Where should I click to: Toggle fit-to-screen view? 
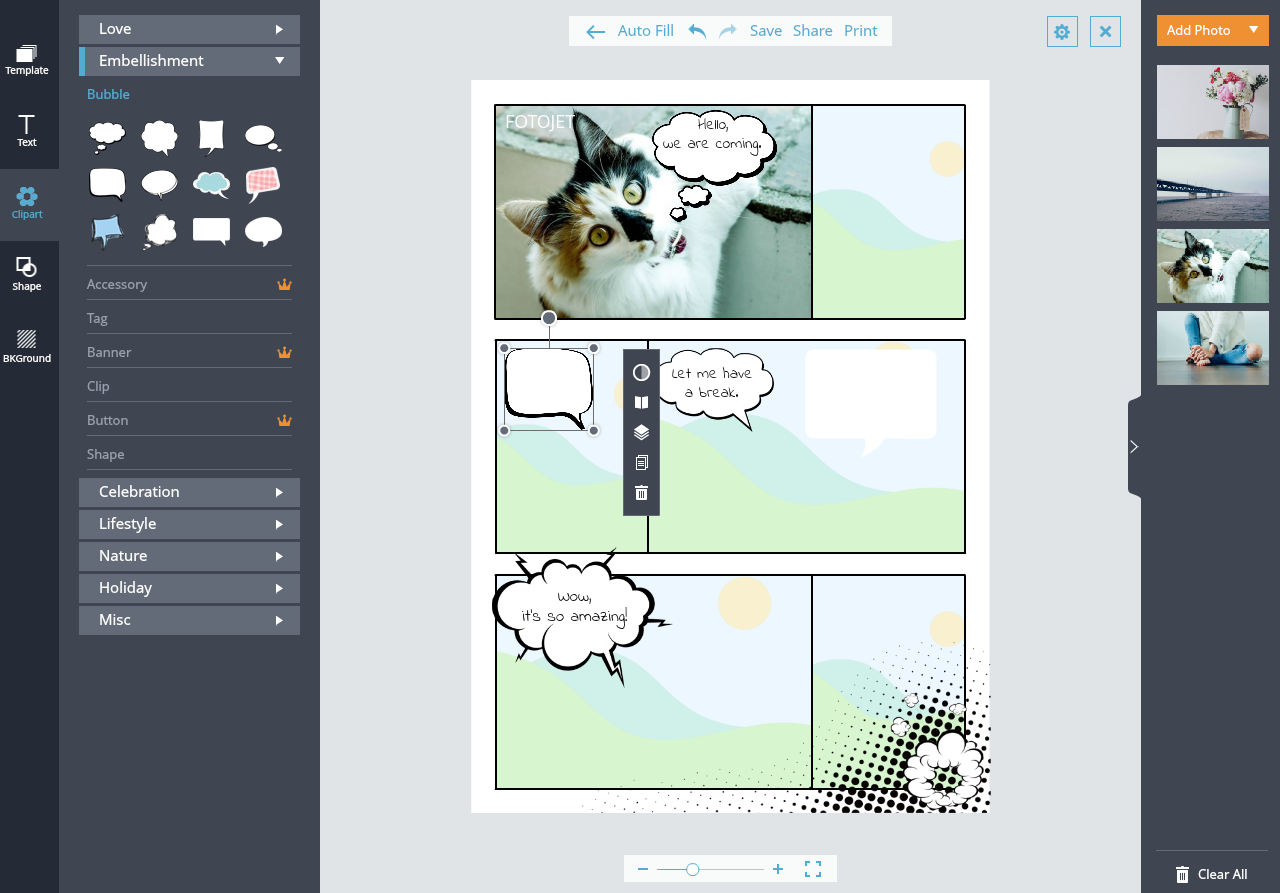[813, 869]
